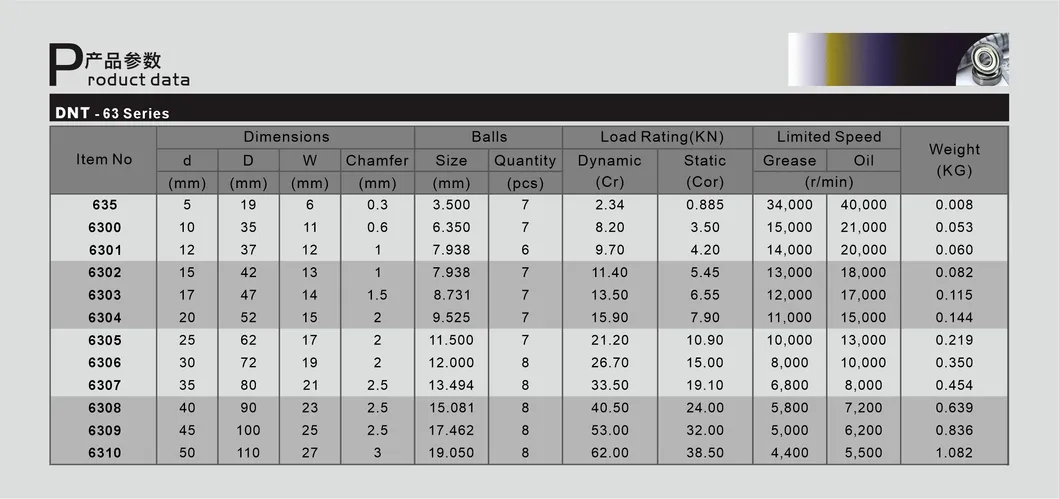Click static load value 7.90
1059x499 pixels.
(705, 317)
